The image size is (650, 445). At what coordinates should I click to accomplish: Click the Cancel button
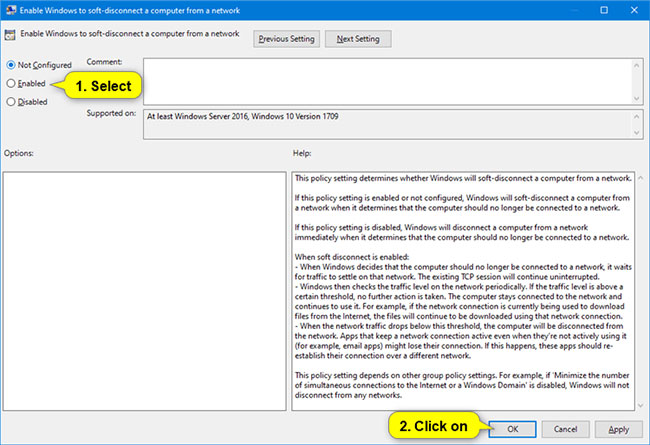point(565,429)
